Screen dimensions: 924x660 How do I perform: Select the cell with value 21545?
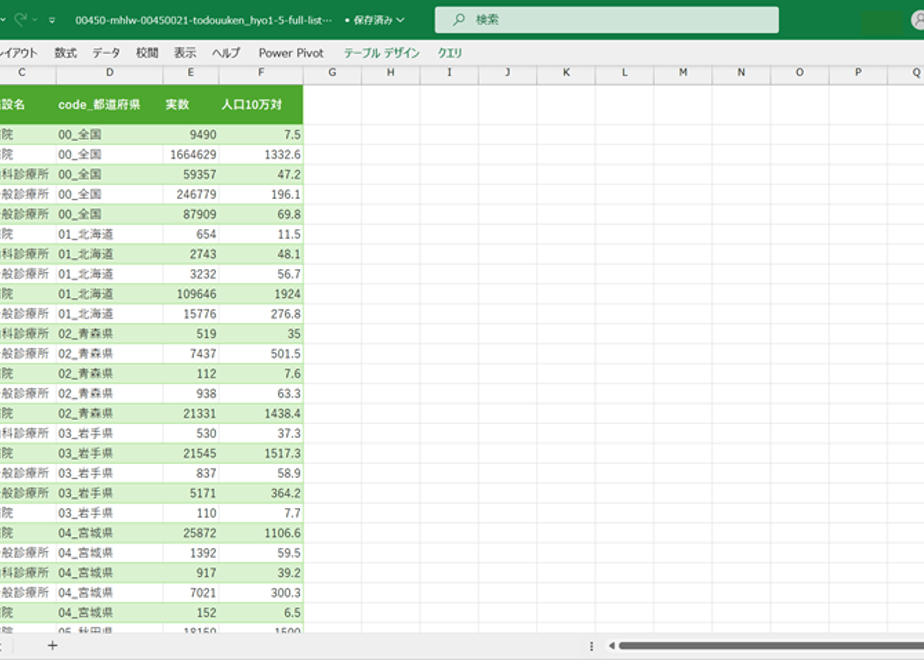tap(191, 453)
